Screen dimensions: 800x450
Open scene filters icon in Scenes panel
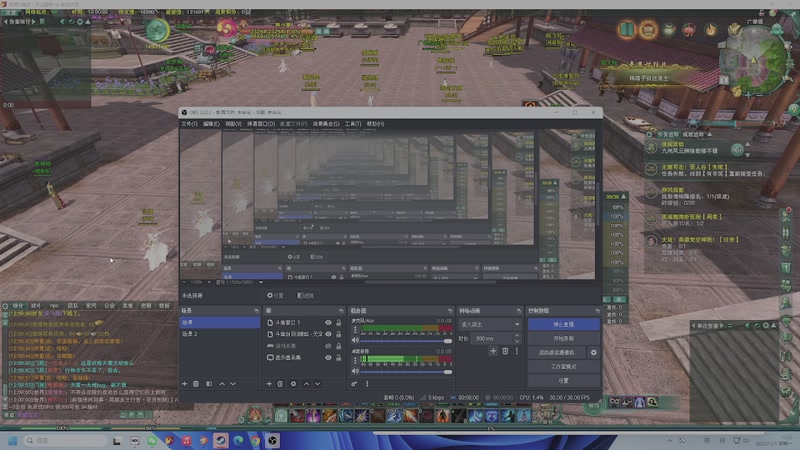(x=209, y=384)
